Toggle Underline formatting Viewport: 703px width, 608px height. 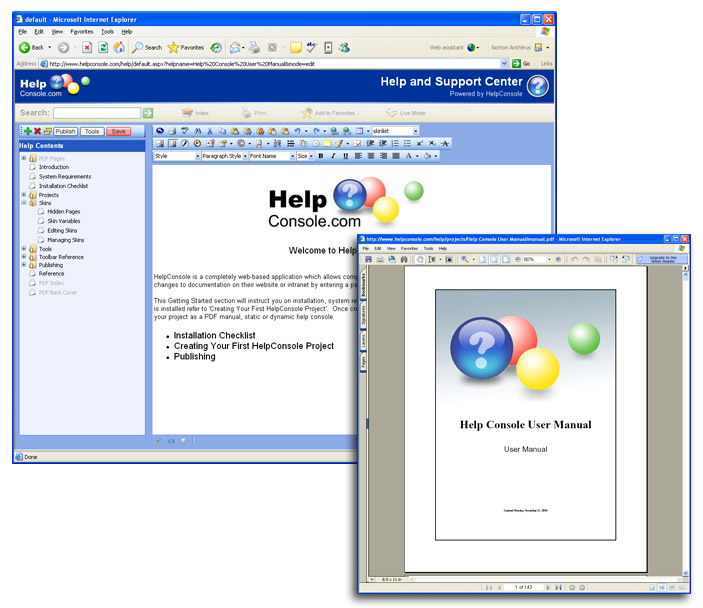coord(345,156)
